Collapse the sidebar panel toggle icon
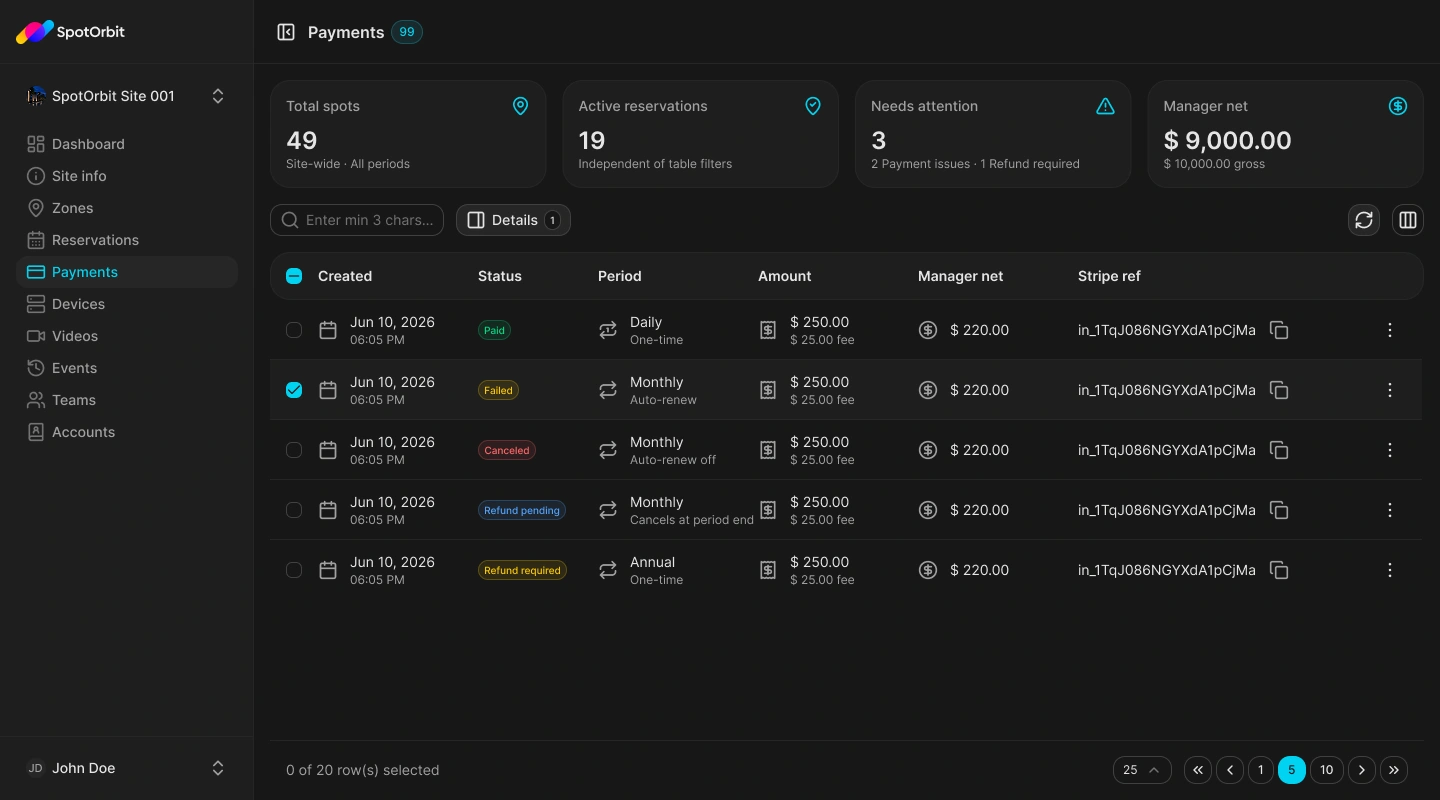Image resolution: width=1440 pixels, height=800 pixels. (286, 32)
